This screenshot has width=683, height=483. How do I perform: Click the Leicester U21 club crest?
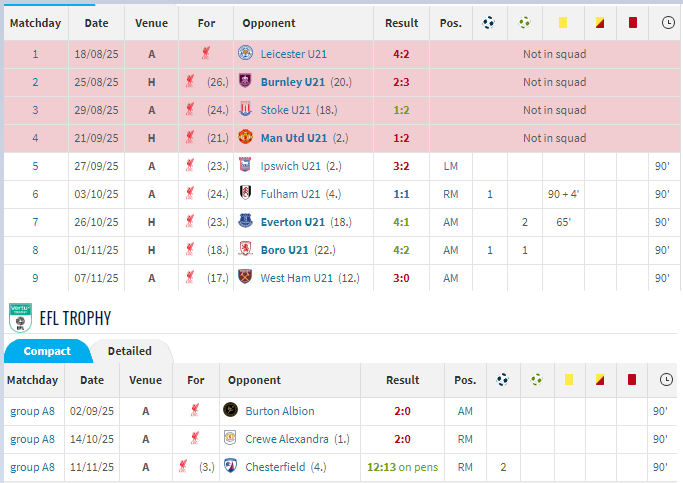click(246, 54)
